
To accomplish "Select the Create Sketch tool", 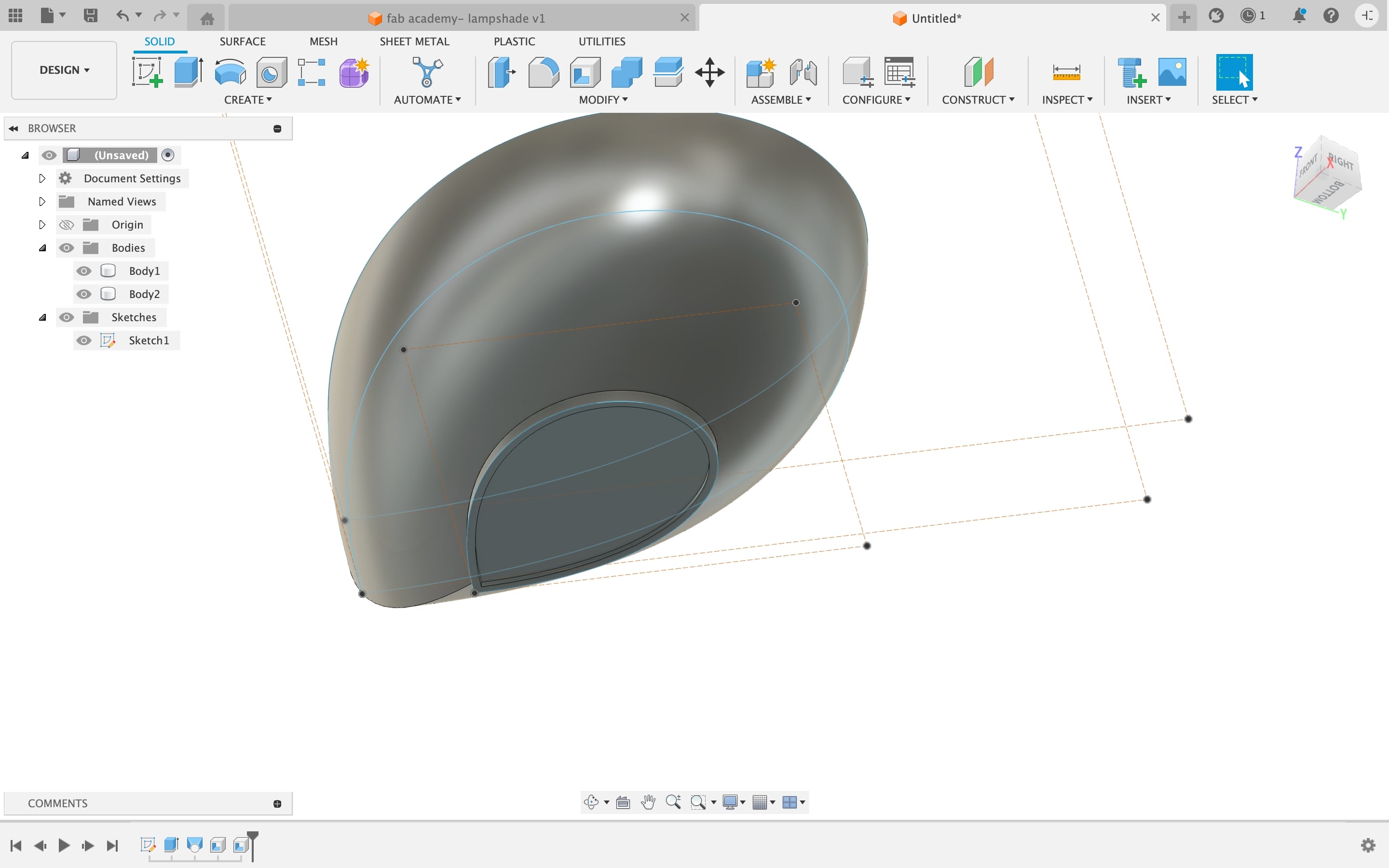I will (147, 72).
